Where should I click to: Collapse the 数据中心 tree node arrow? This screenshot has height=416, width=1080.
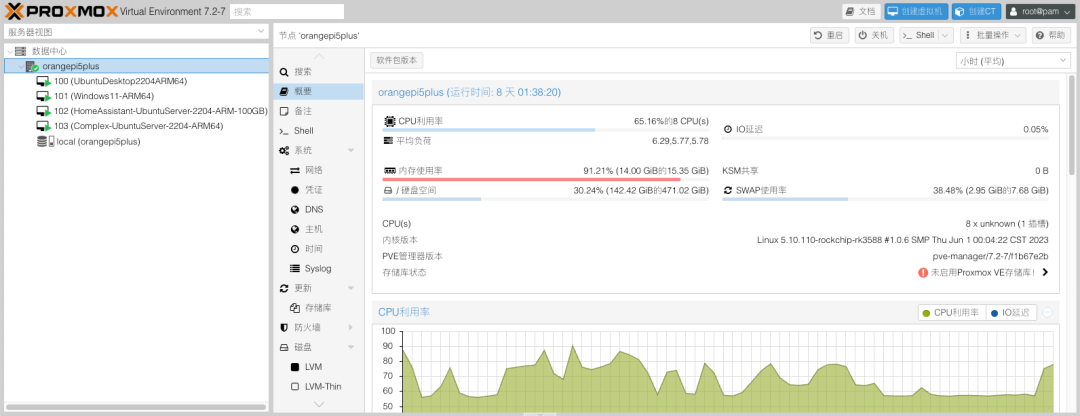9,51
